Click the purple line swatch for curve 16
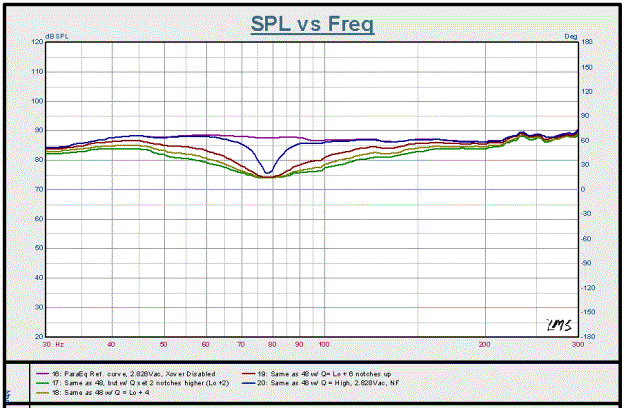This screenshot has height=408, width=624. pyautogui.click(x=29, y=373)
